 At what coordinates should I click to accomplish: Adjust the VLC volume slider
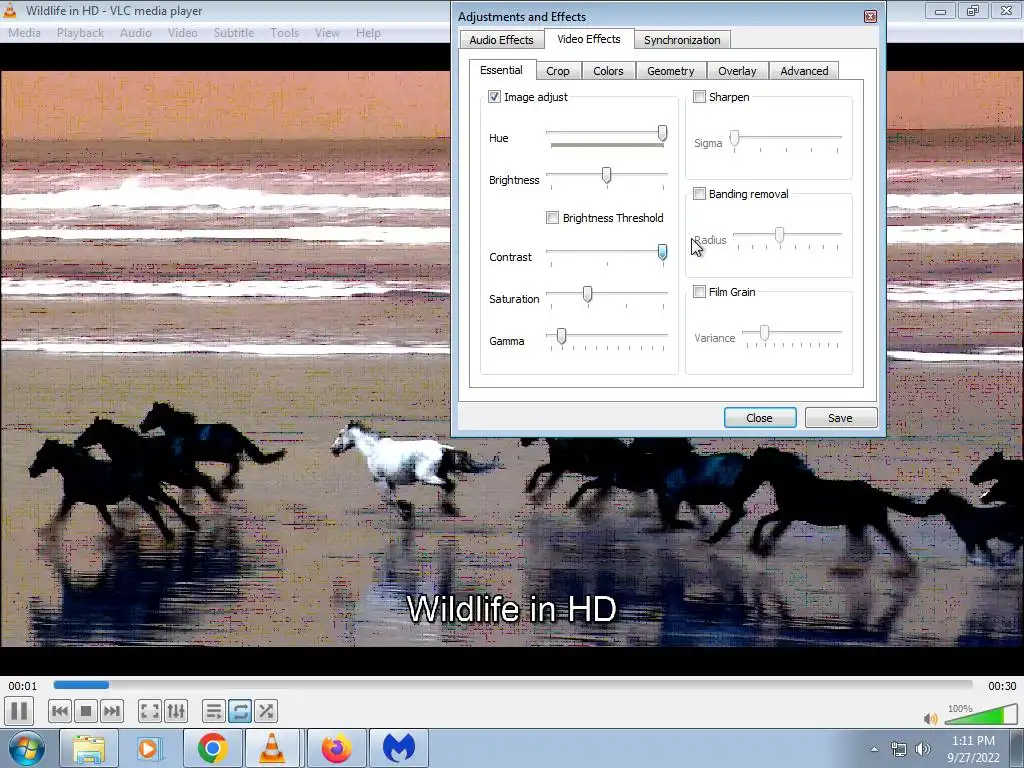(x=981, y=714)
